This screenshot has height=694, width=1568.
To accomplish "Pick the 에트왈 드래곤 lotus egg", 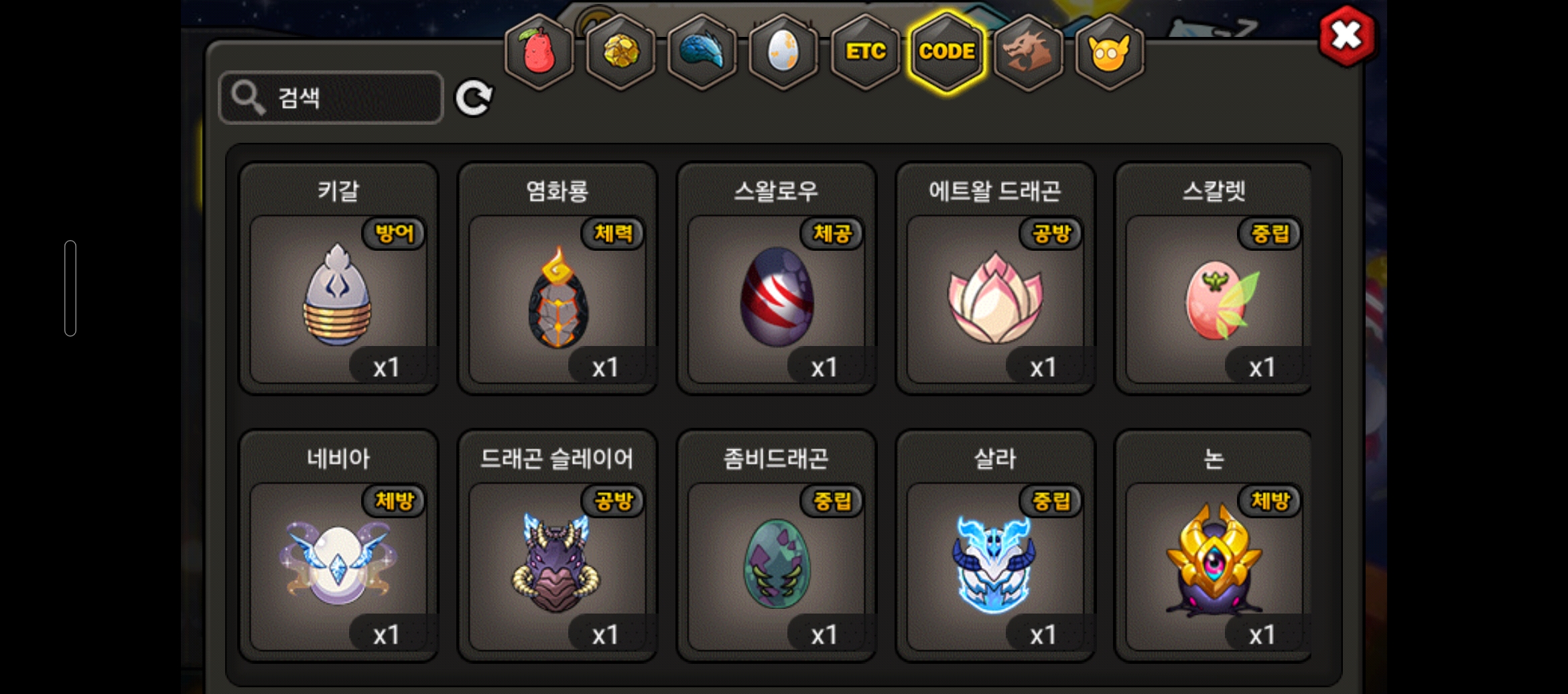I will pos(995,278).
